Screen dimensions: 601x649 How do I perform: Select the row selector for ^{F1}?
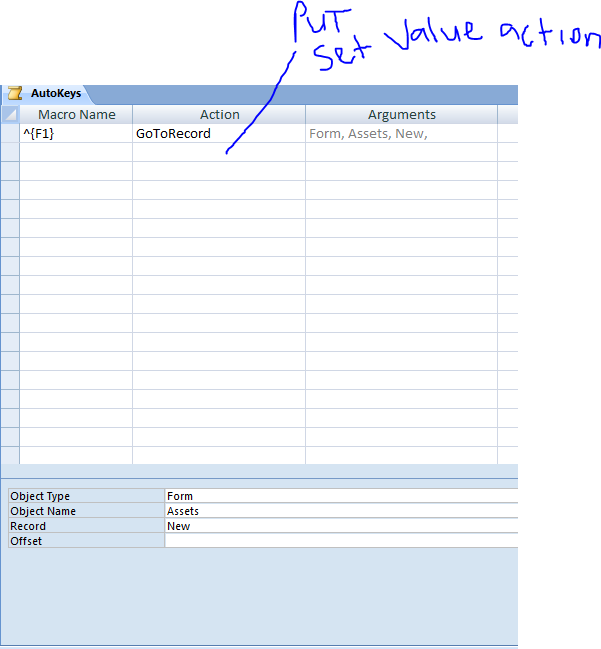point(10,133)
